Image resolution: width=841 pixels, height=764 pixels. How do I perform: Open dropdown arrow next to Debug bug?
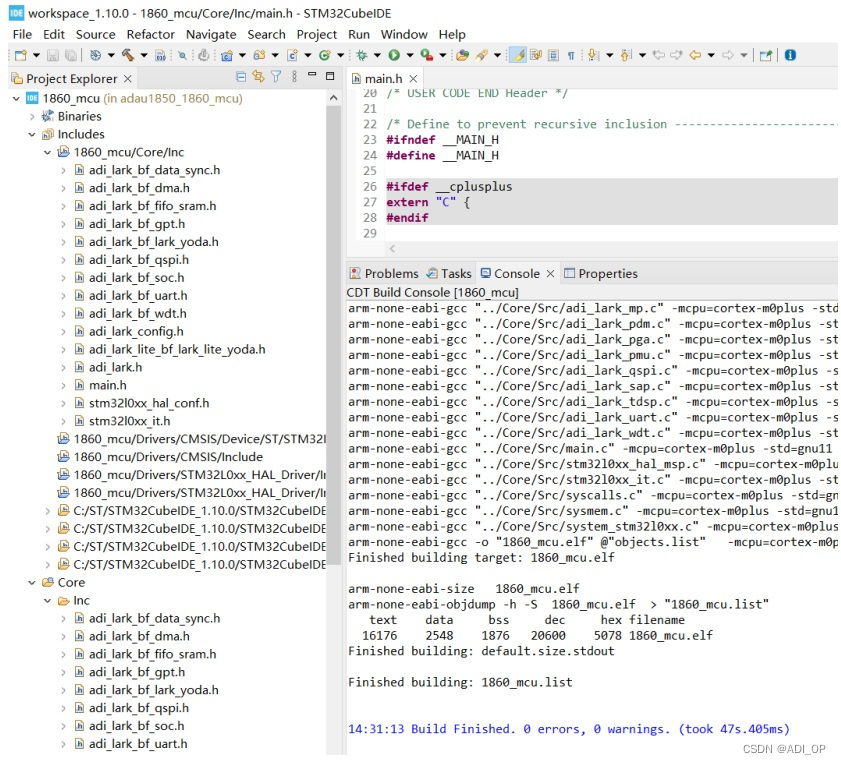[377, 55]
